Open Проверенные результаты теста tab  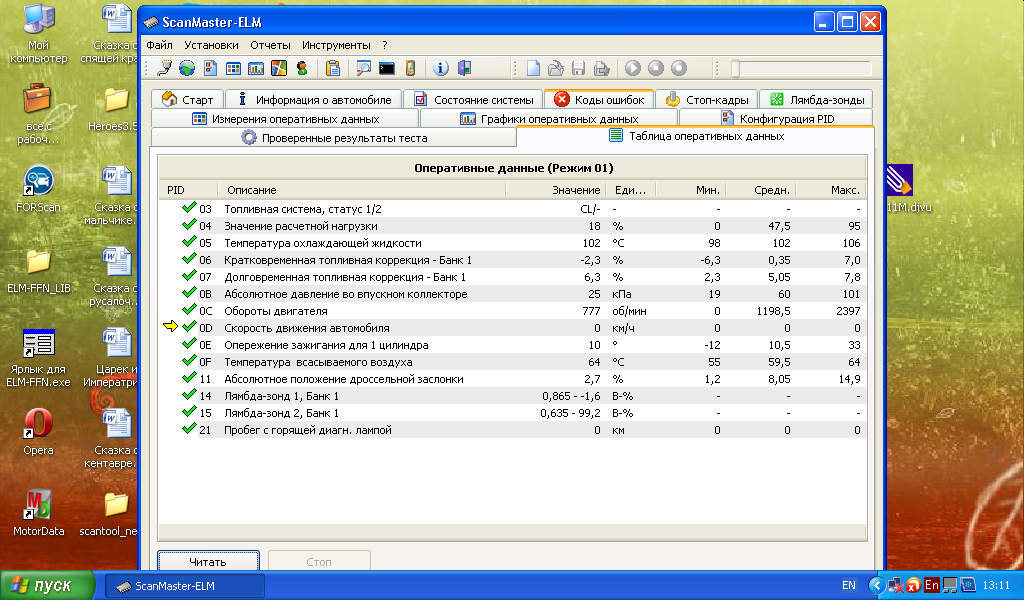point(334,138)
